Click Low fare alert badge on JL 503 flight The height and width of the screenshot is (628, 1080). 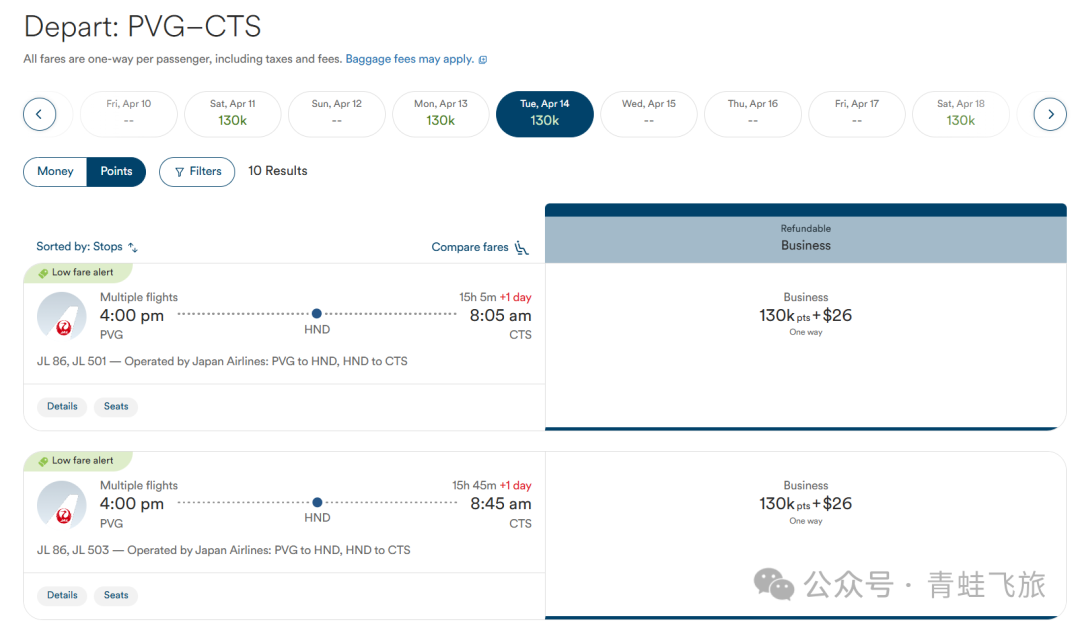point(78,461)
